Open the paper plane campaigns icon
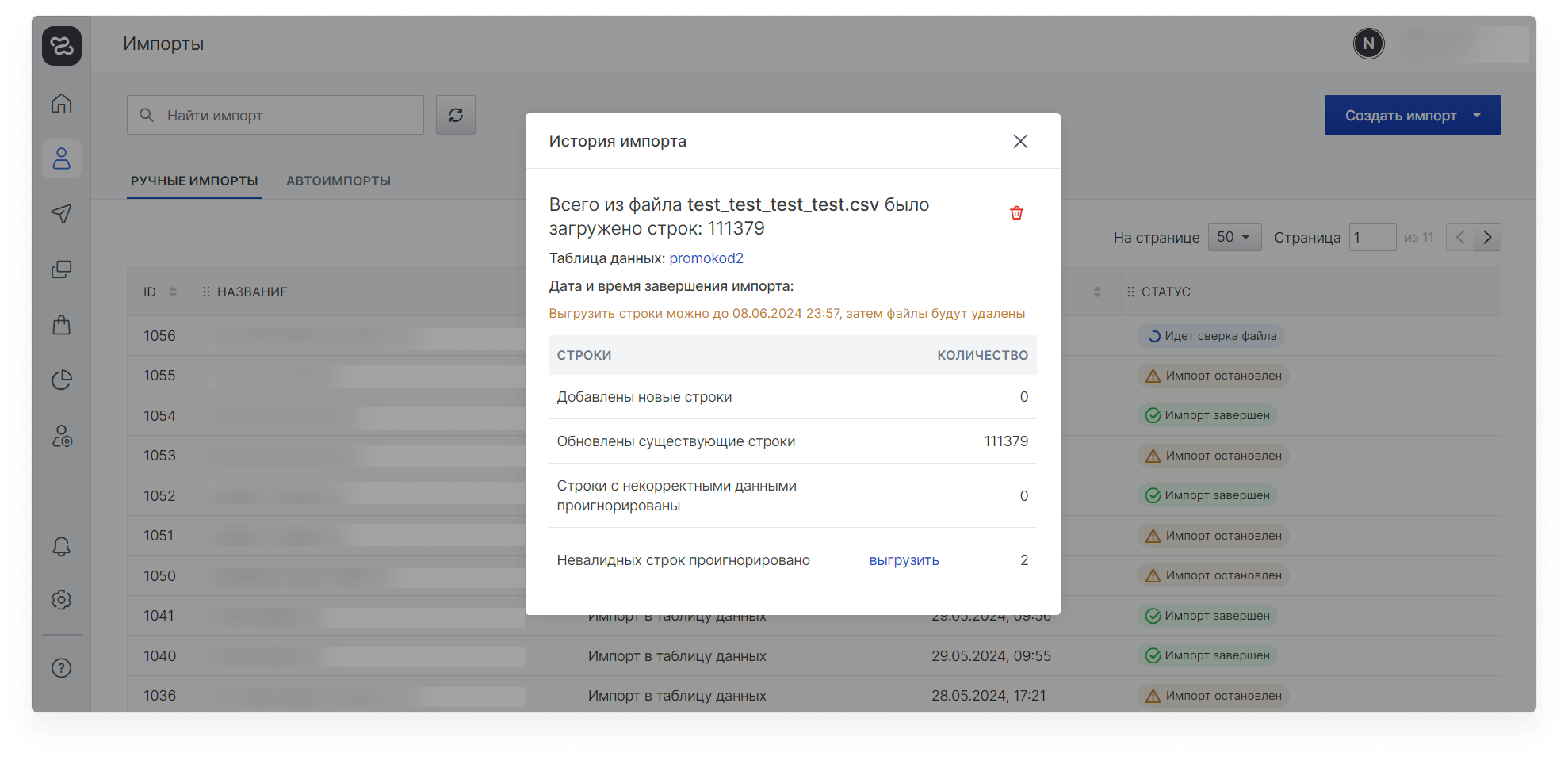Screen dimensions: 1568x760 [62, 214]
